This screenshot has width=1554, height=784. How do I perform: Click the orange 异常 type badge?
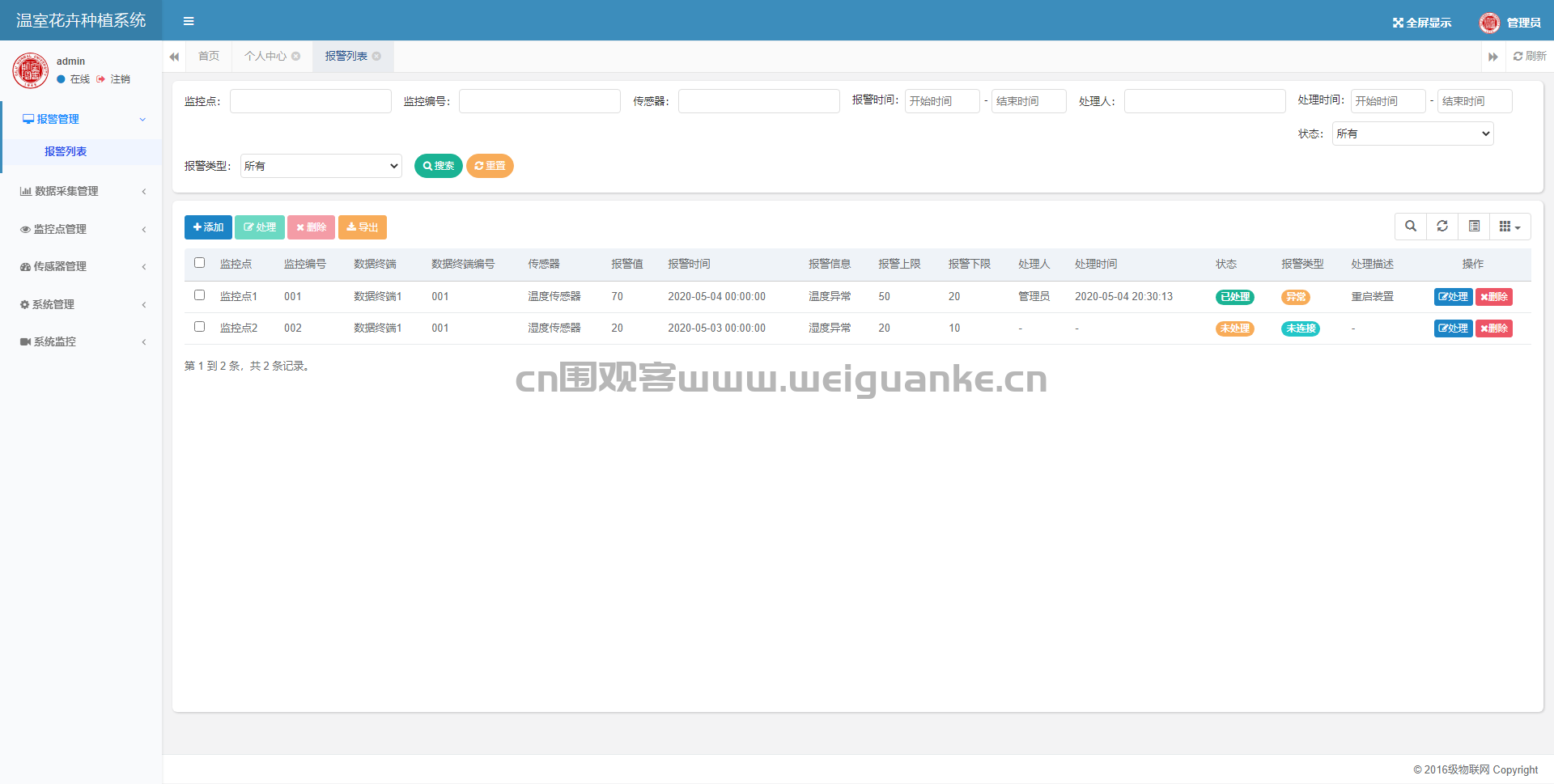[x=1296, y=297]
